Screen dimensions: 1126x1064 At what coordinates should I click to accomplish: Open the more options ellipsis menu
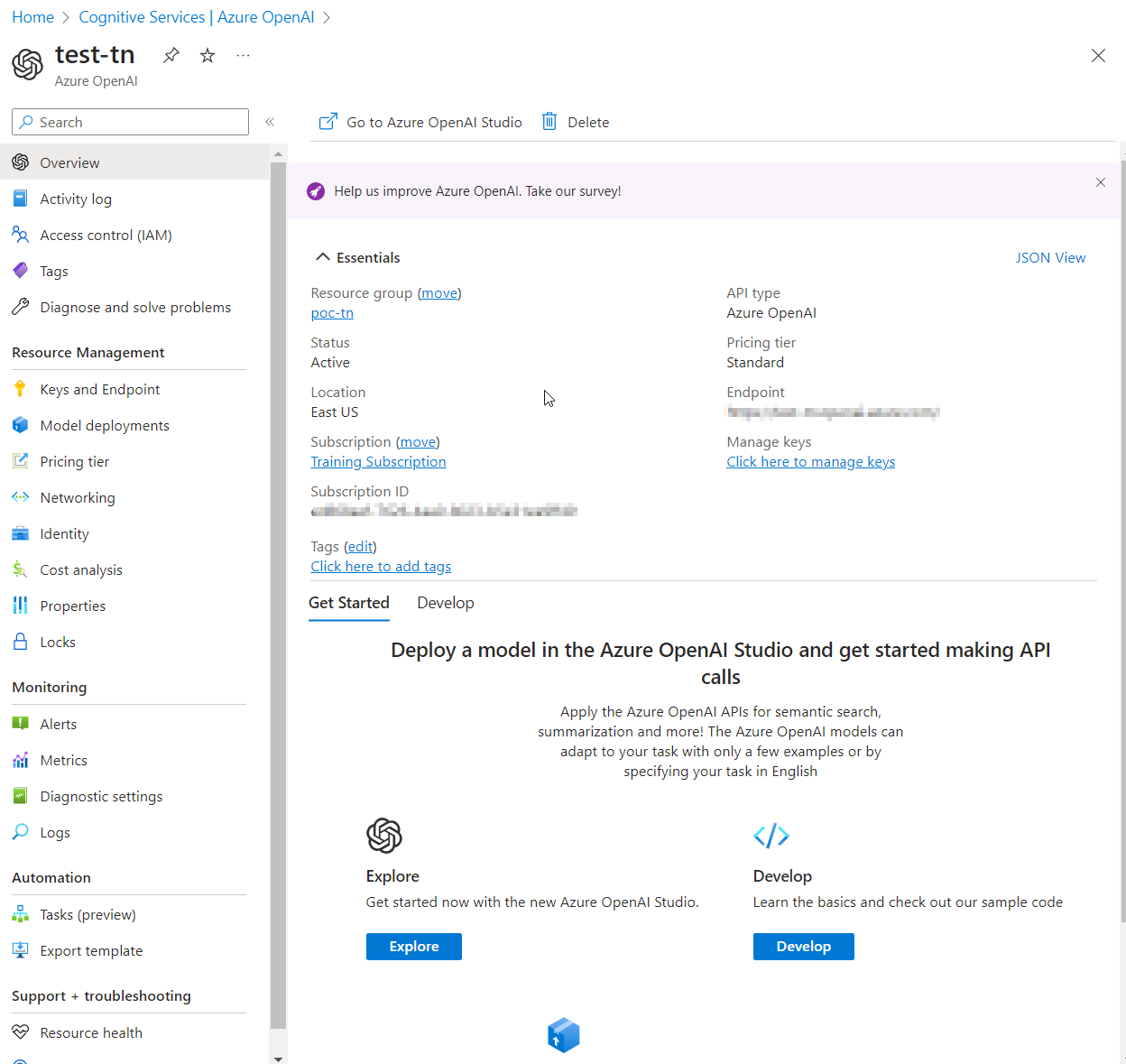(243, 55)
